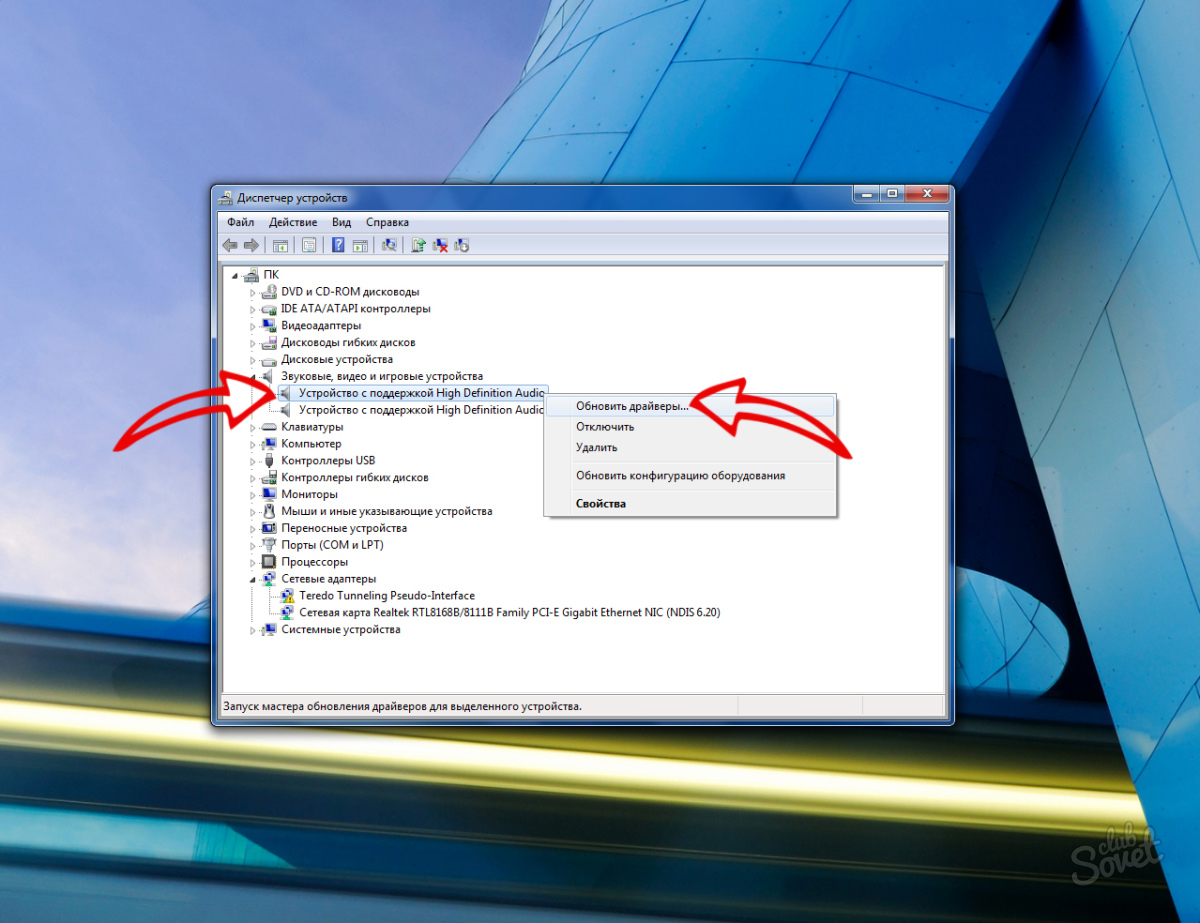
Task: Open the Действие menu
Action: point(293,222)
